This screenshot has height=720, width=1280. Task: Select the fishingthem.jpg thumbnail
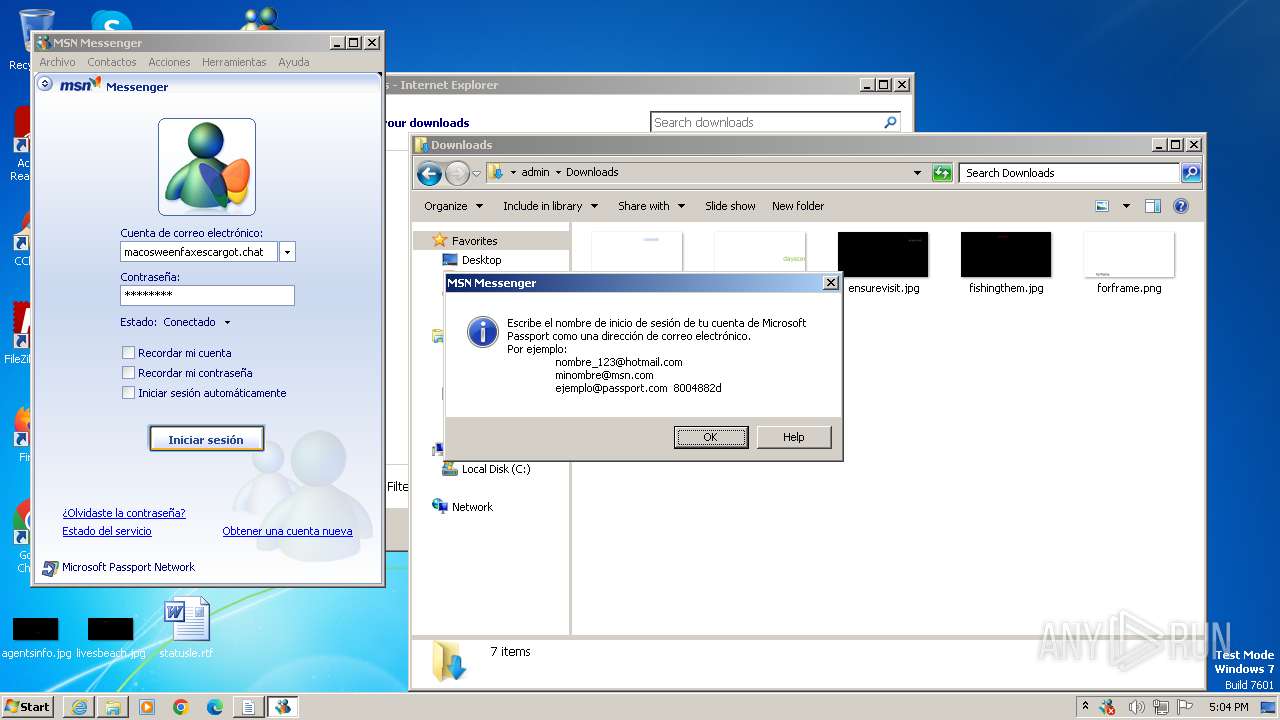click(x=1006, y=254)
